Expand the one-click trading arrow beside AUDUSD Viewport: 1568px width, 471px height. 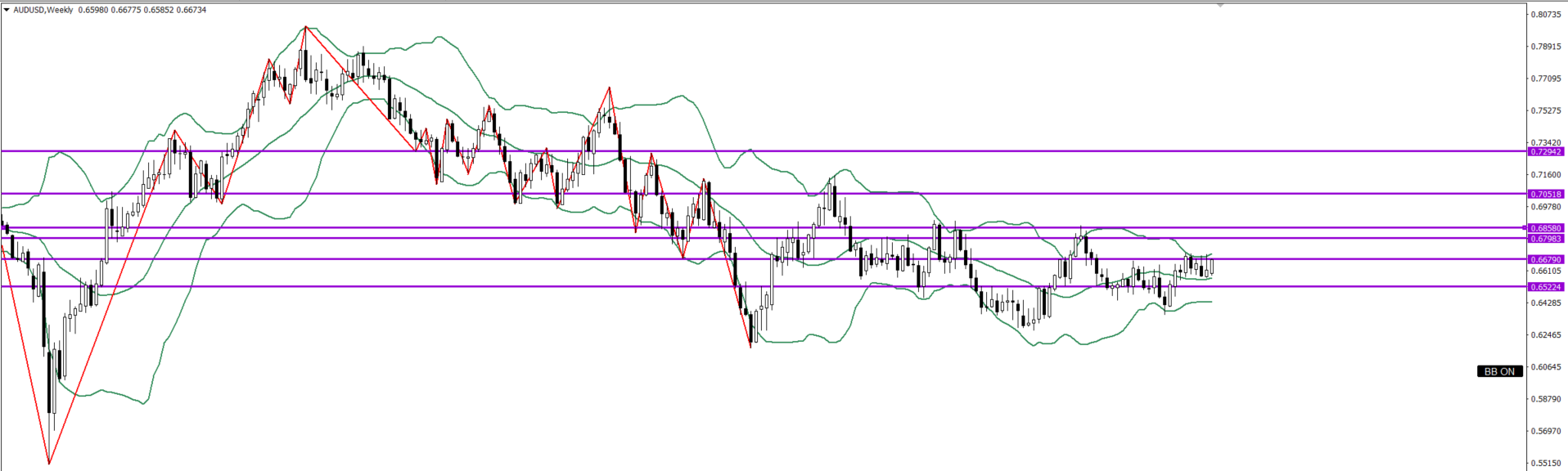tap(7, 10)
